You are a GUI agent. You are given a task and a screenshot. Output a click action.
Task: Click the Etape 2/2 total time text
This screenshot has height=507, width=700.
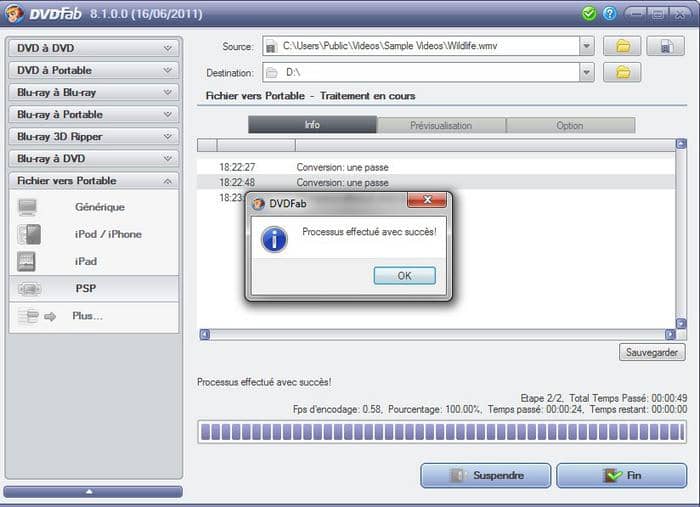coord(604,398)
